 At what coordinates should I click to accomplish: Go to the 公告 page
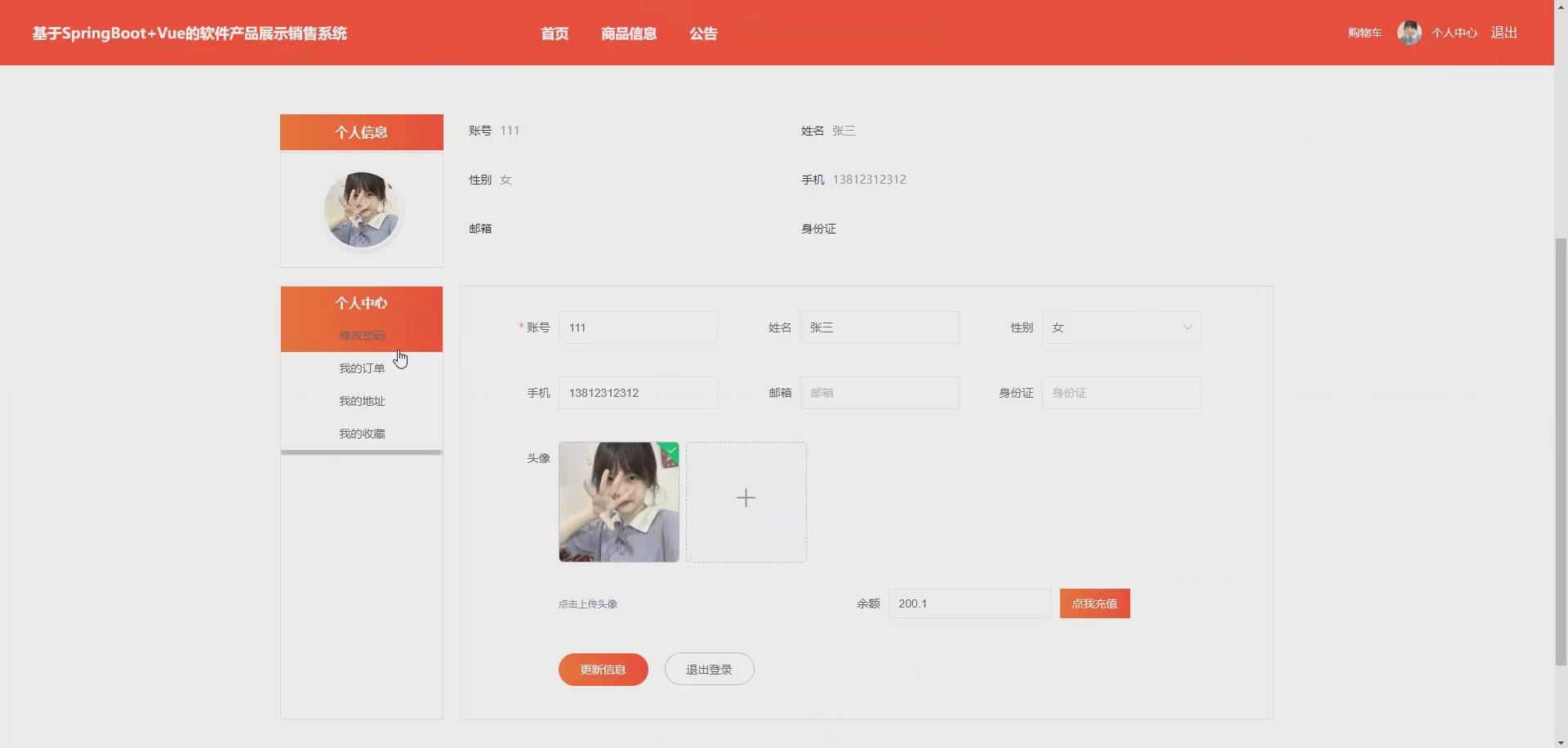703,33
